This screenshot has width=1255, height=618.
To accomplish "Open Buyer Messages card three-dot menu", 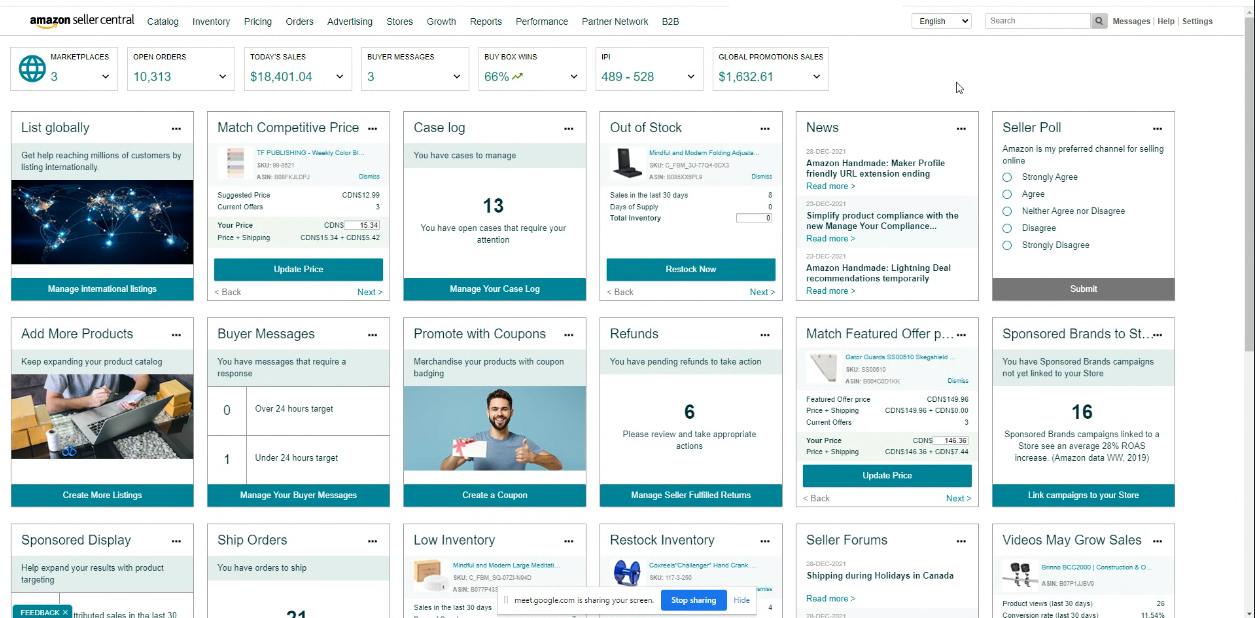I will (x=372, y=334).
